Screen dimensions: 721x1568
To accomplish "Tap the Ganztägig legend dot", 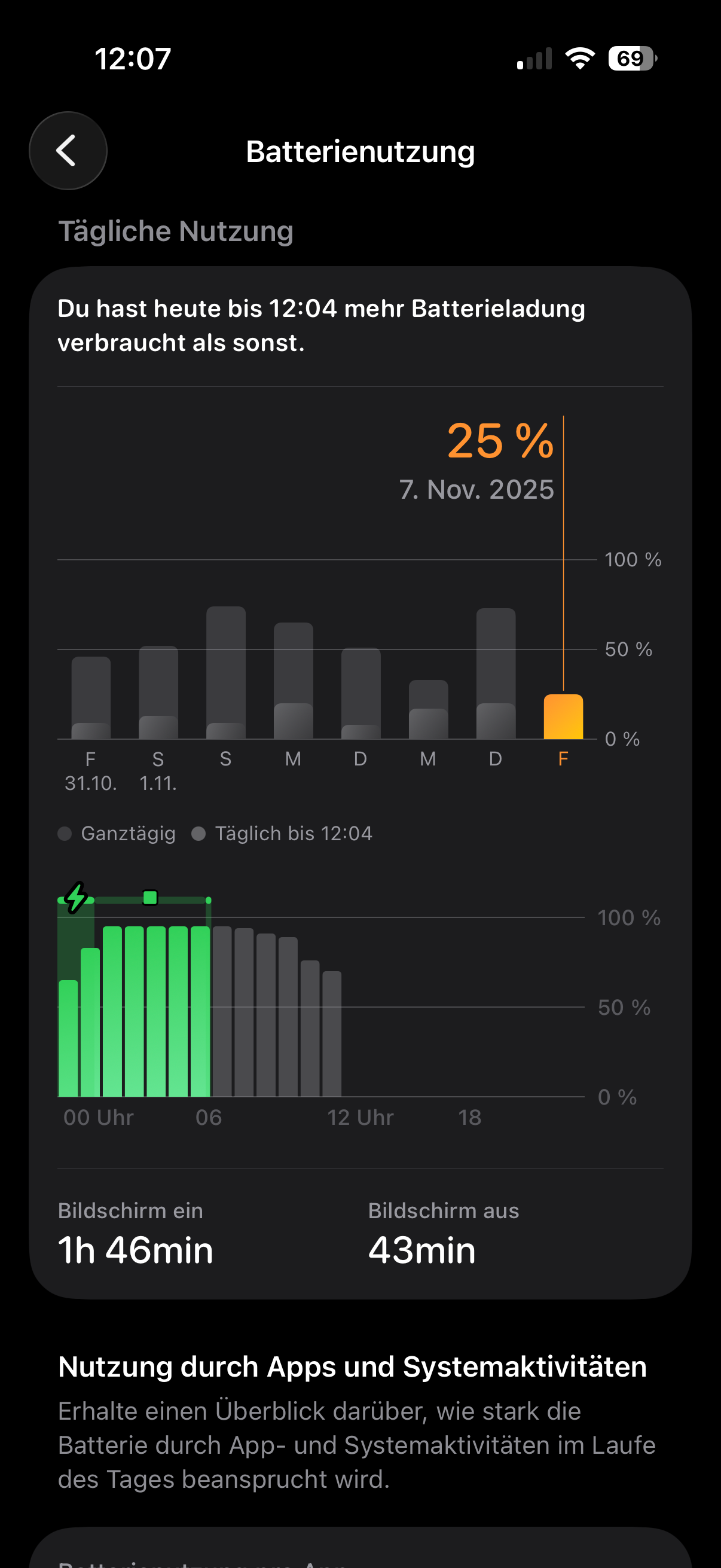I will (65, 833).
